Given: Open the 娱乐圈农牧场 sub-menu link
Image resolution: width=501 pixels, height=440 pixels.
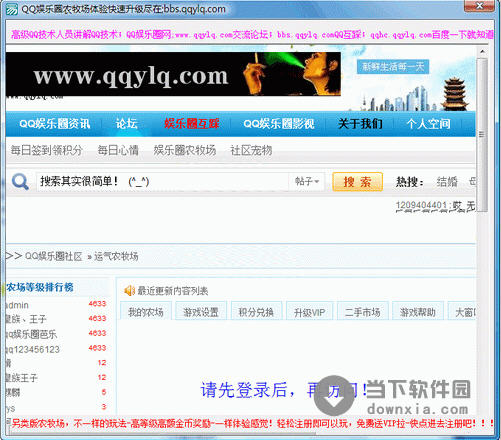Looking at the screenshot, I should click(x=185, y=150).
